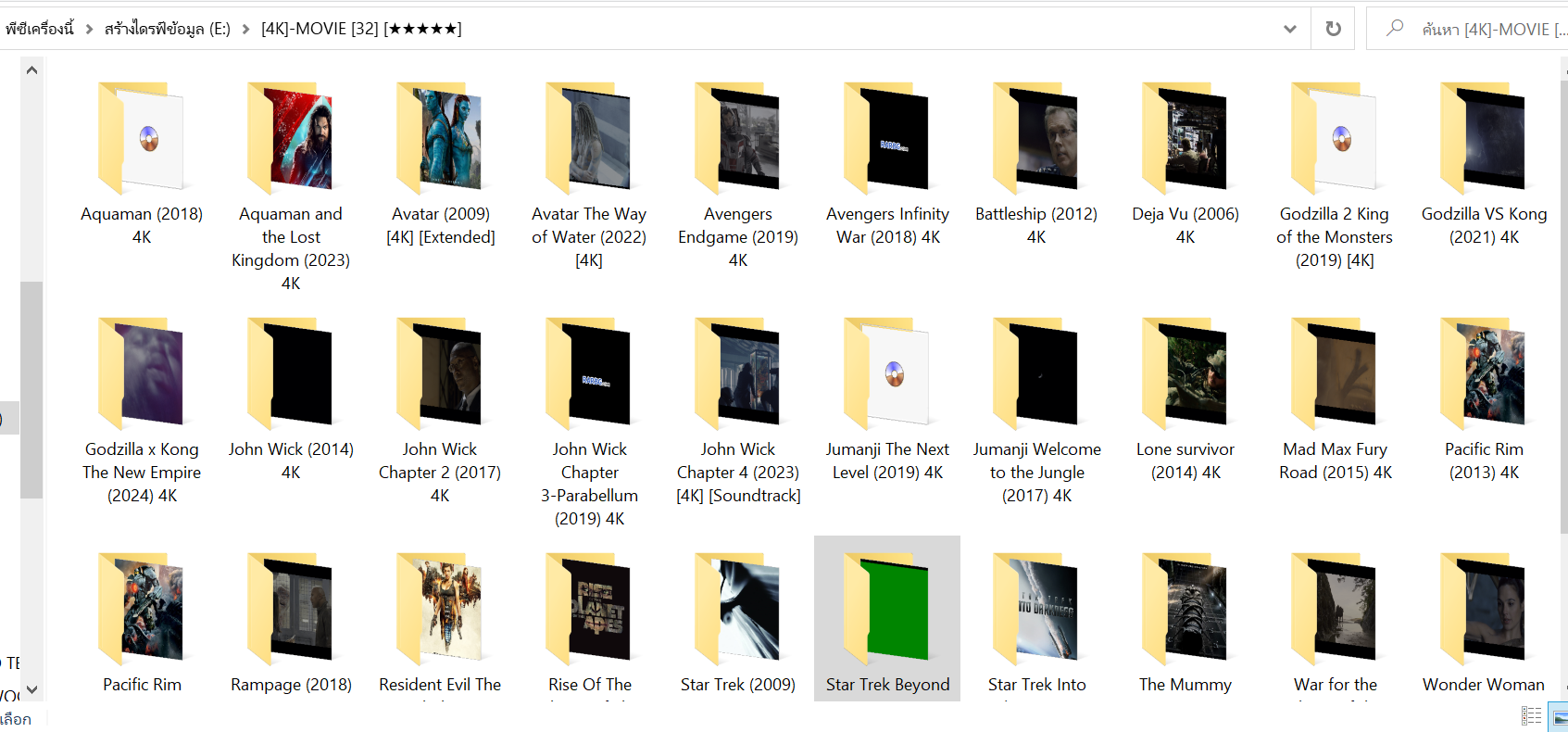Switch to details view layout
The width and height of the screenshot is (1568, 732).
(1532, 716)
